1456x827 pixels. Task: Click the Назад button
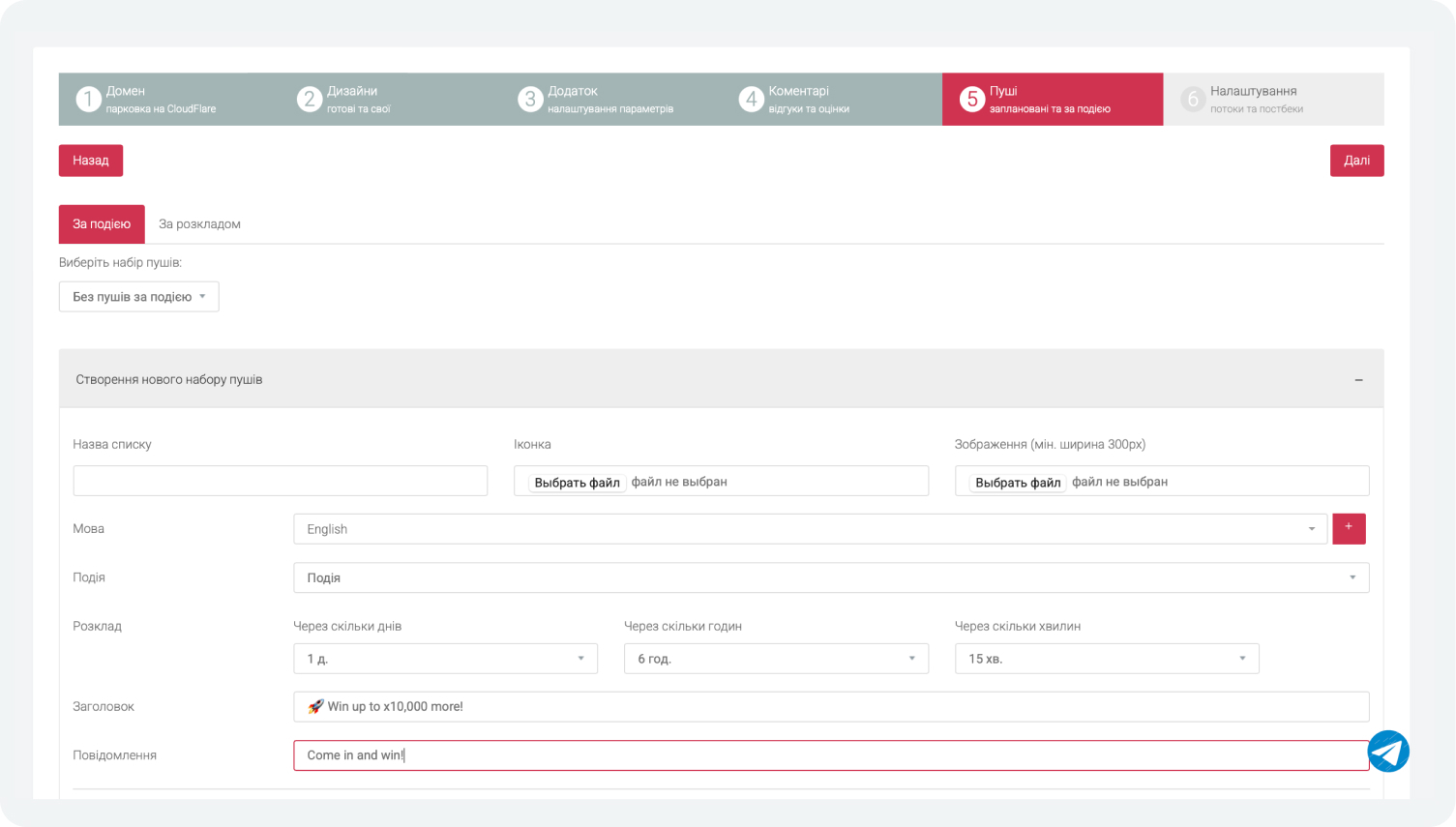tap(90, 161)
